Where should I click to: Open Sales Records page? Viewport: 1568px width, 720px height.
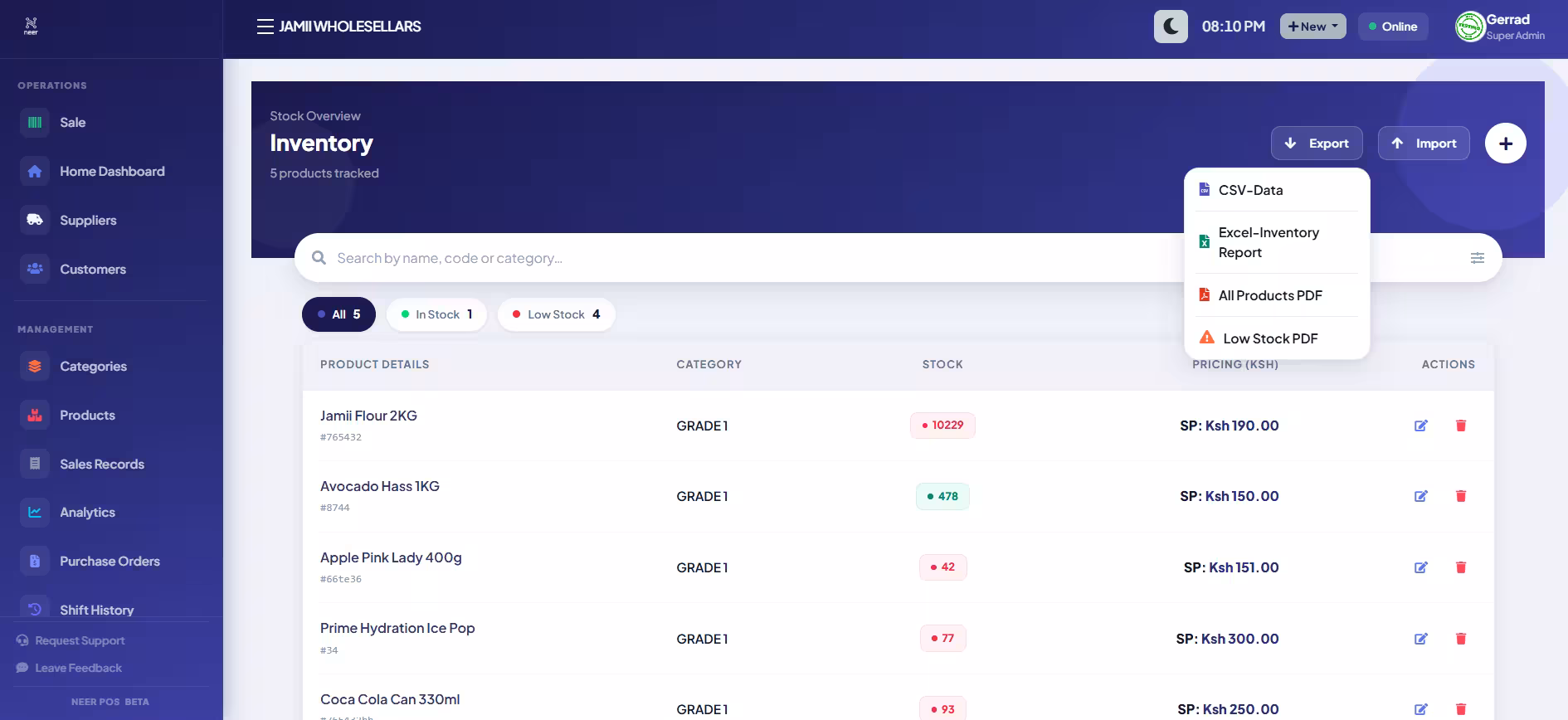pos(110,465)
